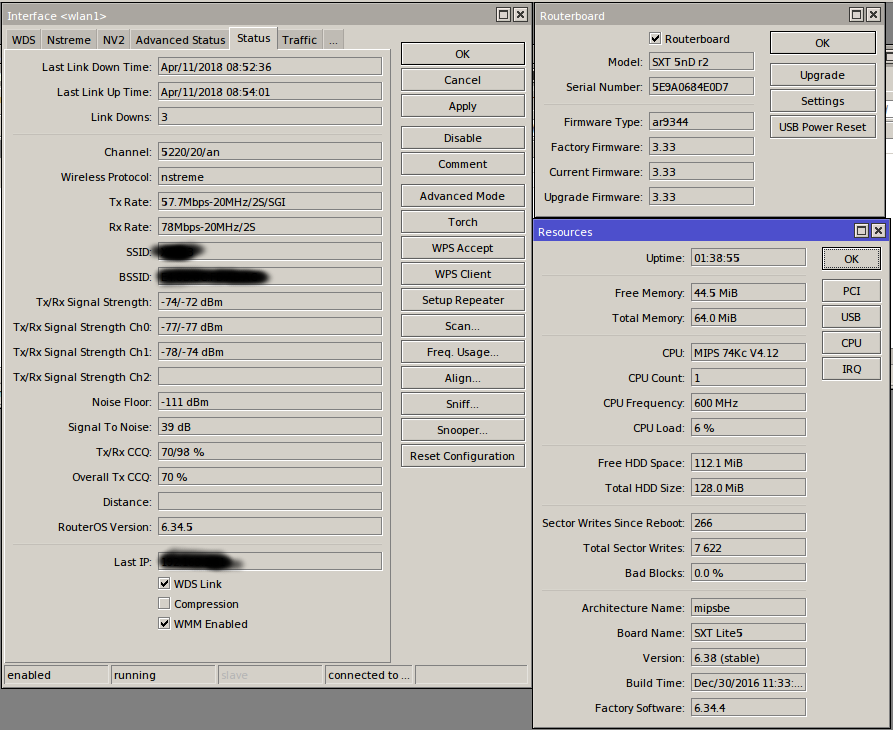Switch to Advanced Mode
Viewport: 893px width, 730px height.
coord(462,196)
